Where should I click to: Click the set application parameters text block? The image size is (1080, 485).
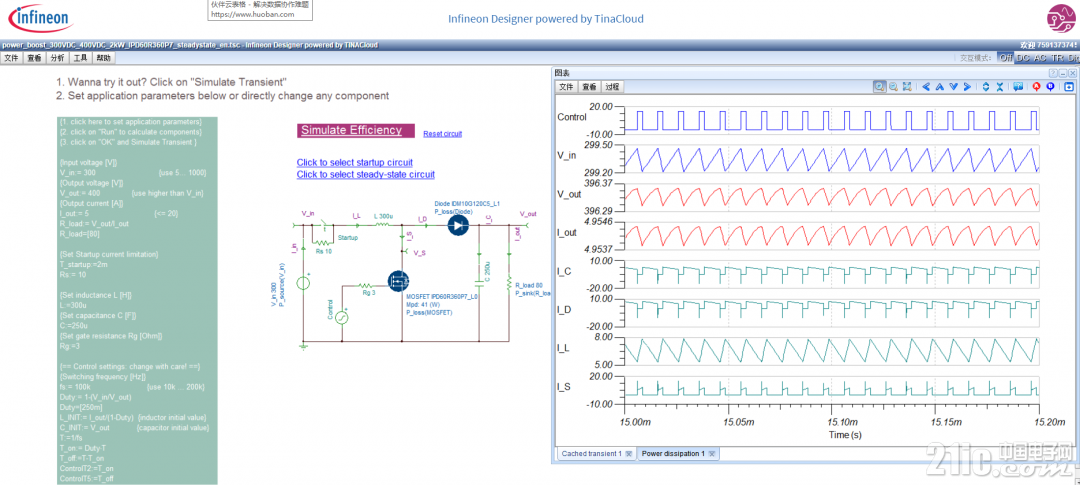coord(137,300)
